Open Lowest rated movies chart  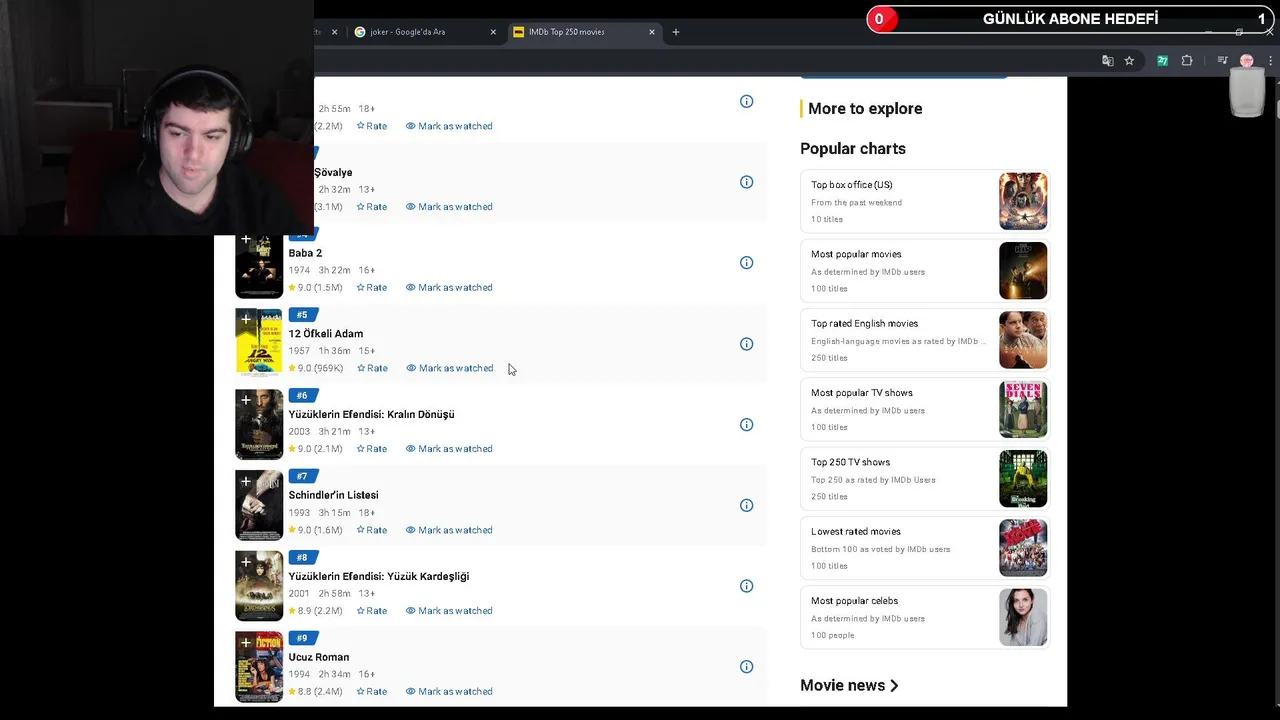(x=925, y=548)
